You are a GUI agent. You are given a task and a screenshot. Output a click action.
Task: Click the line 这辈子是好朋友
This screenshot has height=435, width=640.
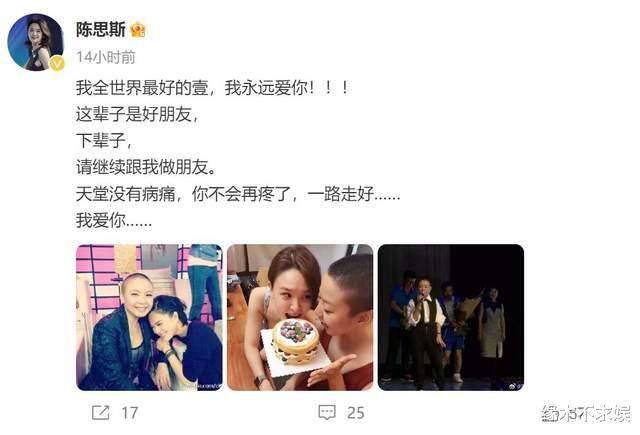pyautogui.click(x=137, y=114)
